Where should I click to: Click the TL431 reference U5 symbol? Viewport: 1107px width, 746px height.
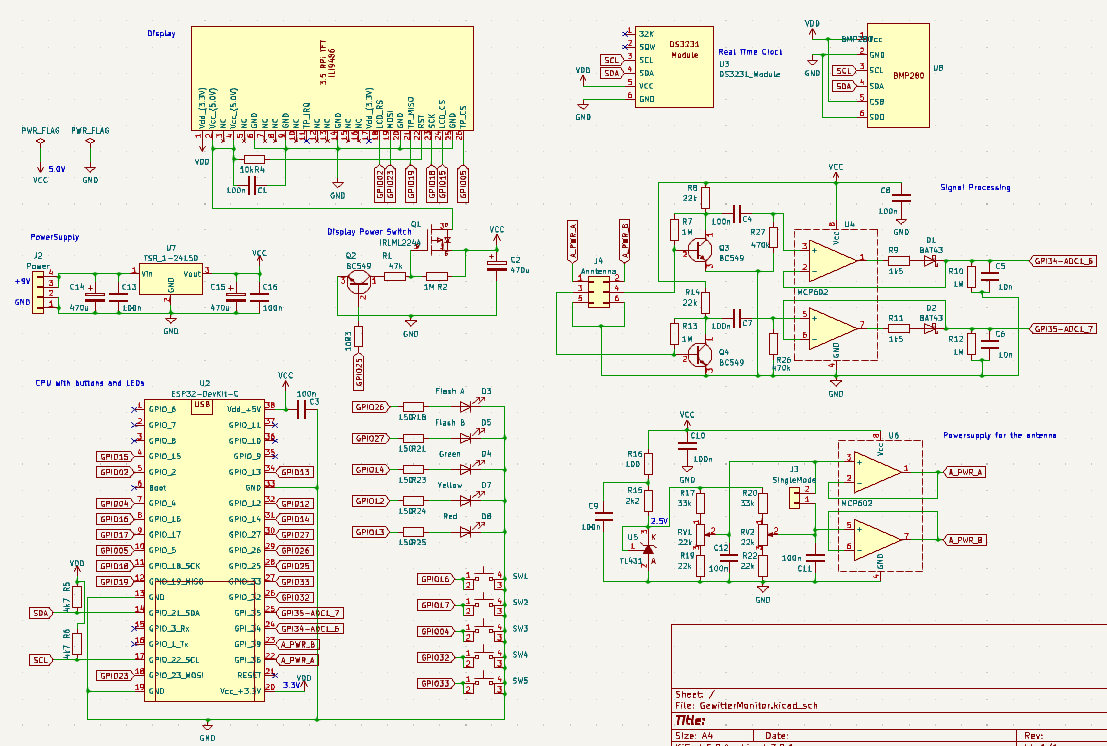(648, 547)
